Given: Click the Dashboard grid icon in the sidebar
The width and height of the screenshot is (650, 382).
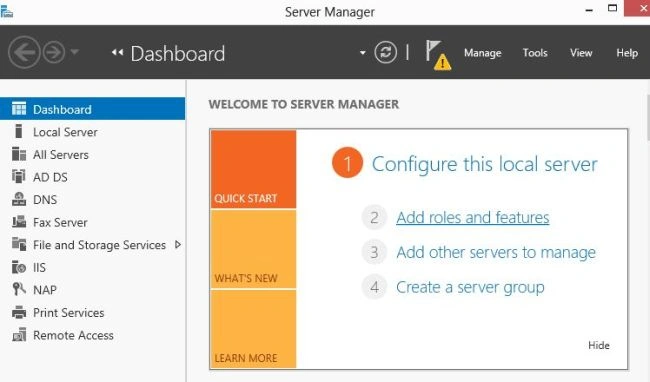Looking at the screenshot, I should coord(19,109).
